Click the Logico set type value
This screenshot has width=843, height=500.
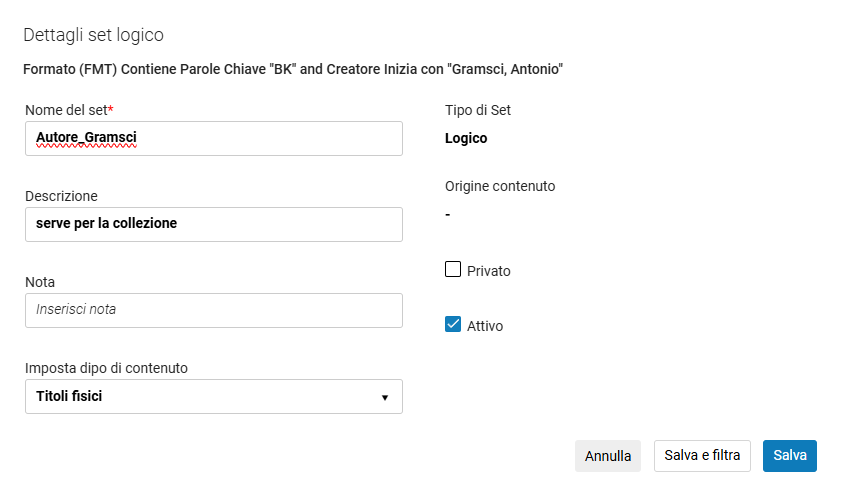pyautogui.click(x=466, y=138)
